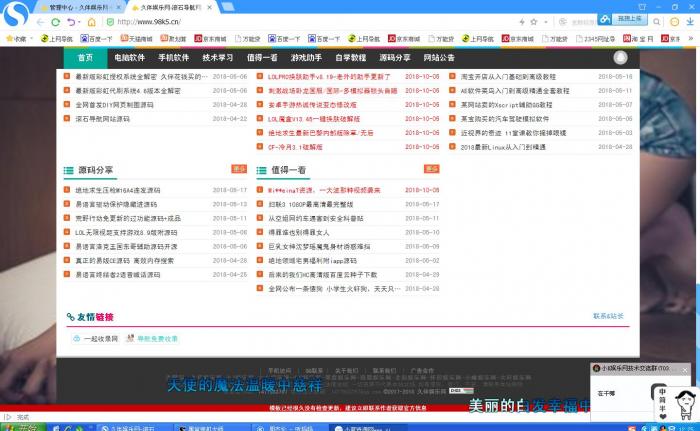Open the 网站公告 navigation item
Screen dimensions: 700x431
[438, 57]
